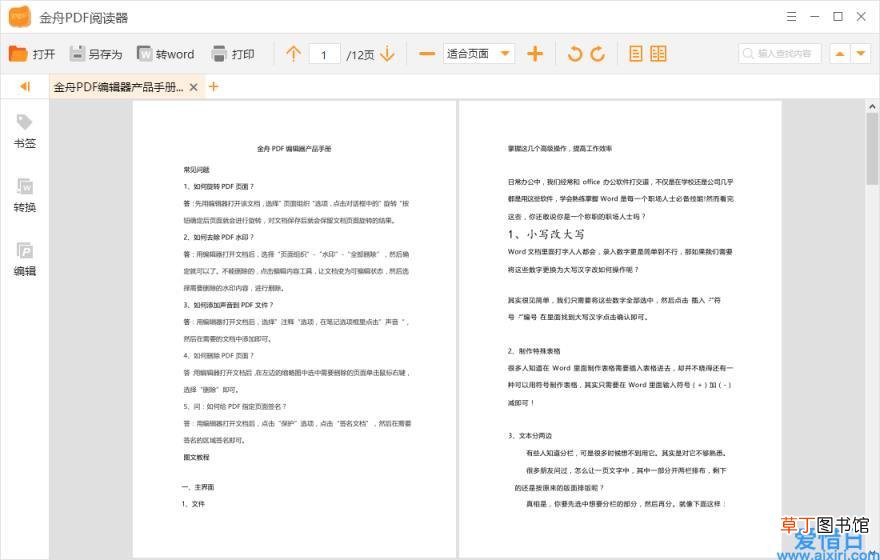Rotate page counterclockwise
This screenshot has width=880, height=560.
coord(575,54)
